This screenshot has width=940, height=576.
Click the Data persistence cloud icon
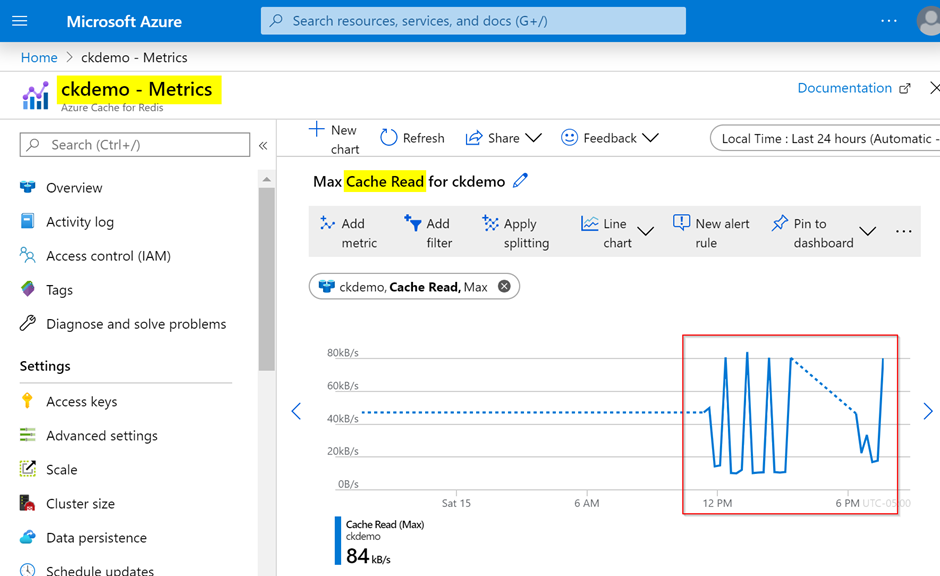(x=28, y=537)
